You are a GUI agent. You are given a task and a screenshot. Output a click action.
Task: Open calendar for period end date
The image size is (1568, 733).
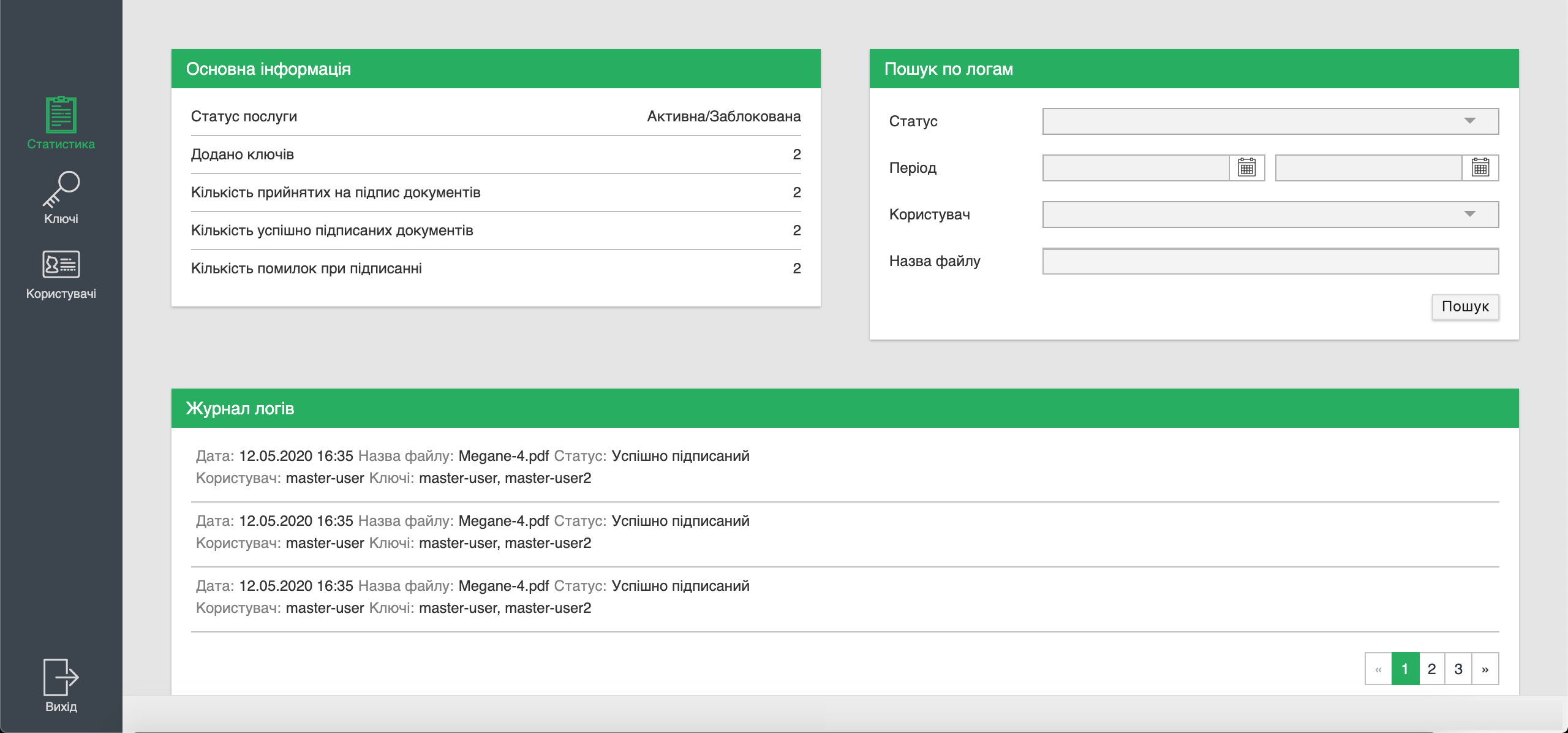[1480, 167]
